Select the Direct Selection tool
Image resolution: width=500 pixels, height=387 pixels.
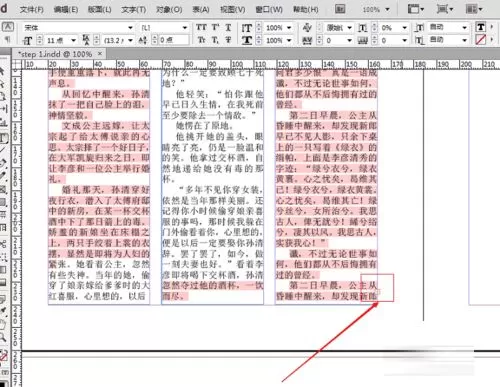(2, 83)
